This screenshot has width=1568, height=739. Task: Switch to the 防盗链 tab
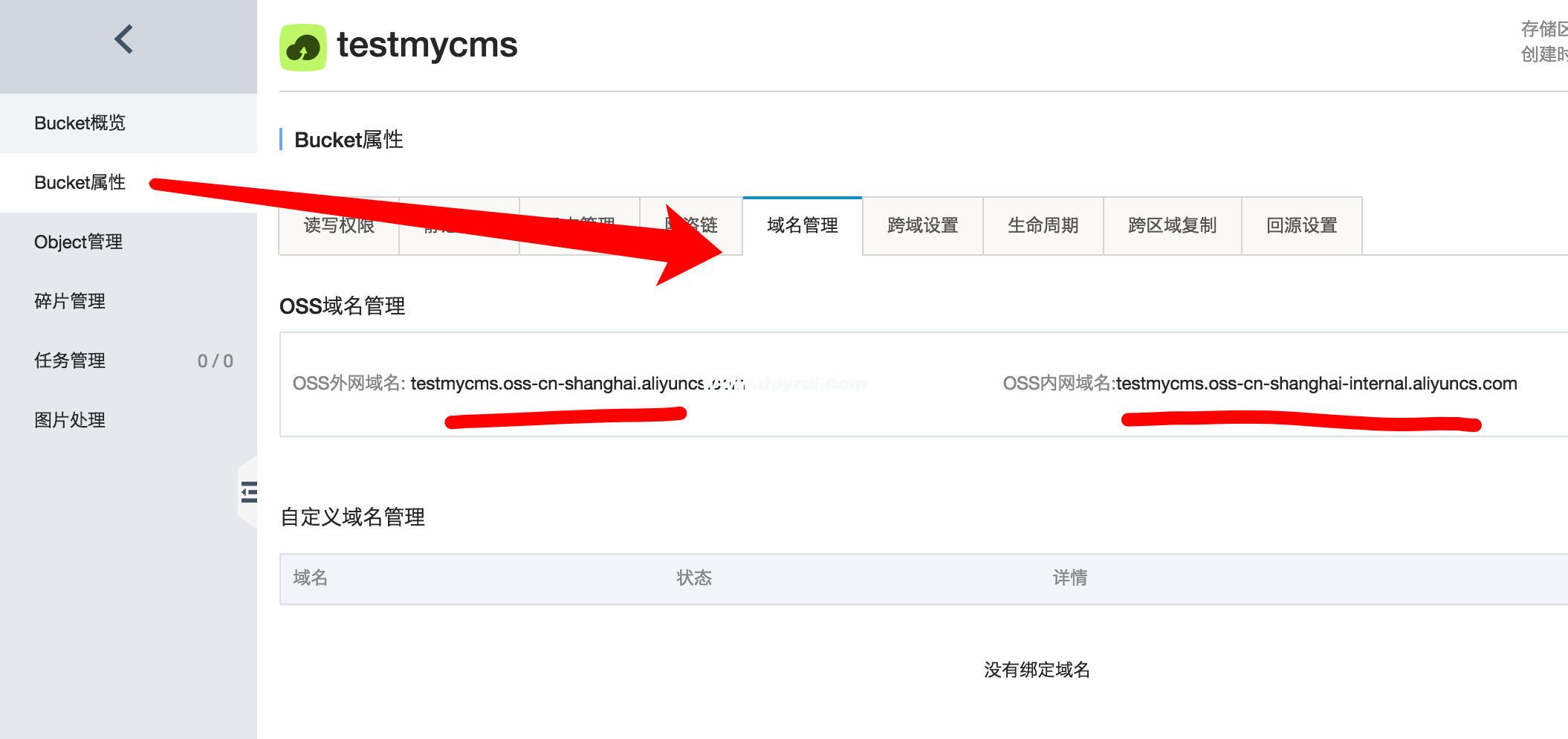click(x=691, y=226)
